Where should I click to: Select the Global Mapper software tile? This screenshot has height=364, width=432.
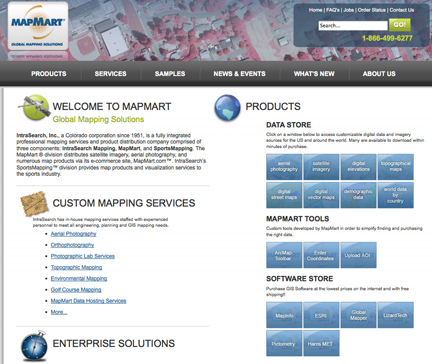coord(358,315)
